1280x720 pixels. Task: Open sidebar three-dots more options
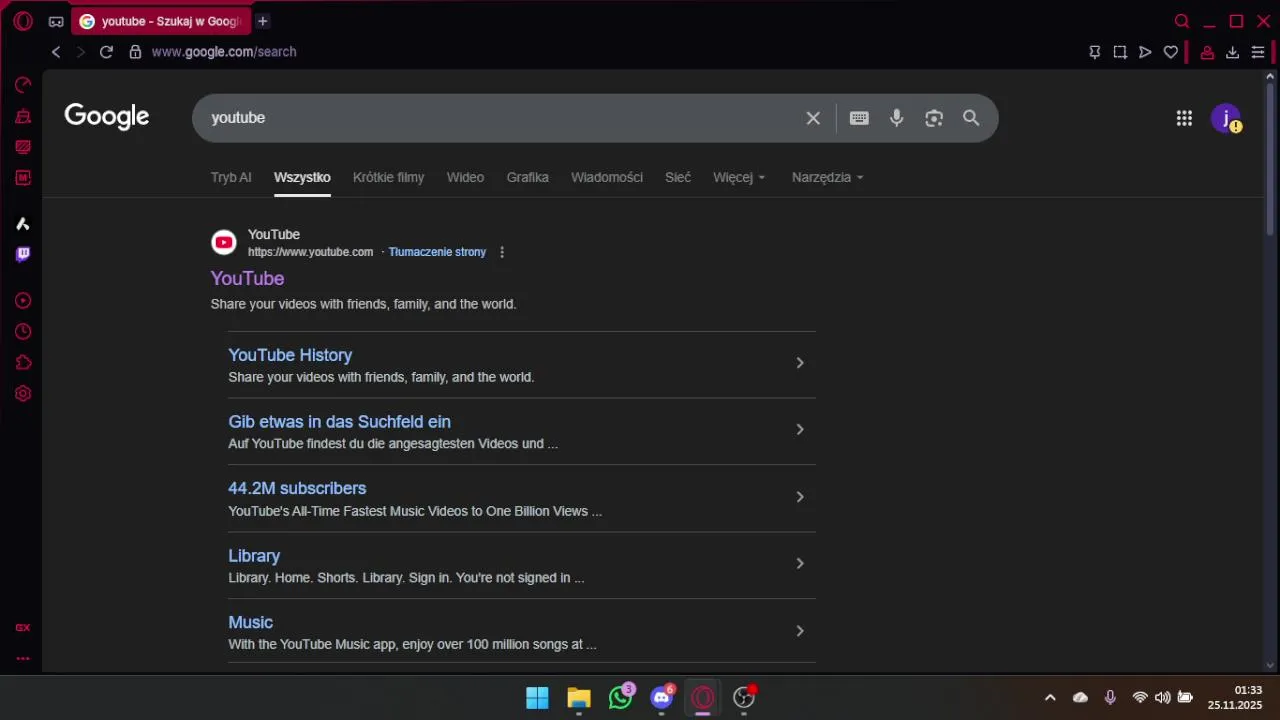(x=23, y=659)
